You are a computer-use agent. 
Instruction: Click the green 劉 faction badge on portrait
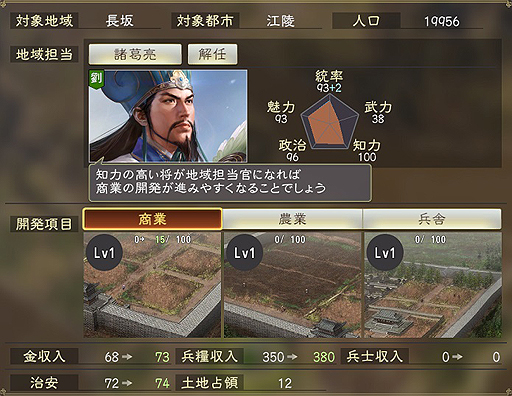coord(97,80)
